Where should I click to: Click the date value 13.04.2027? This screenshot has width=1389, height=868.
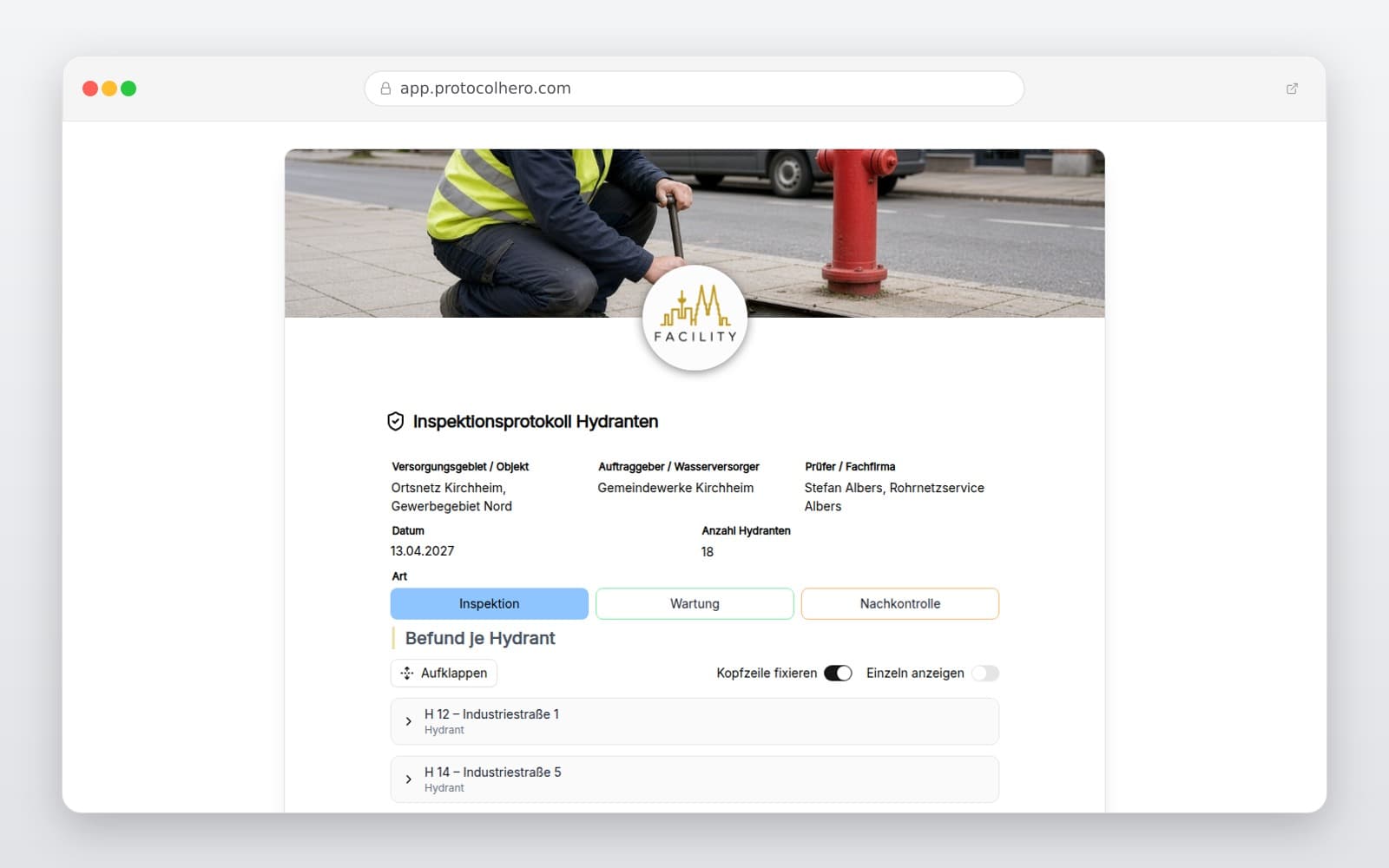[x=423, y=551]
